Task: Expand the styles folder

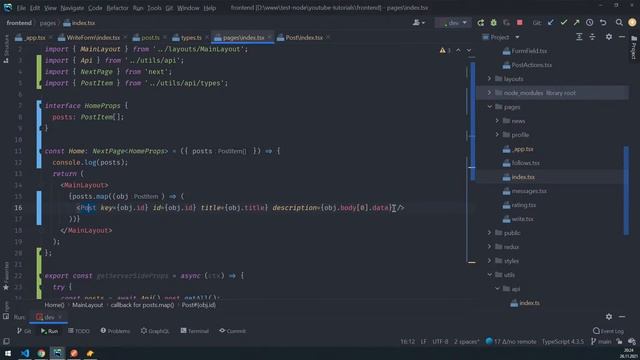Action: (x=489, y=260)
